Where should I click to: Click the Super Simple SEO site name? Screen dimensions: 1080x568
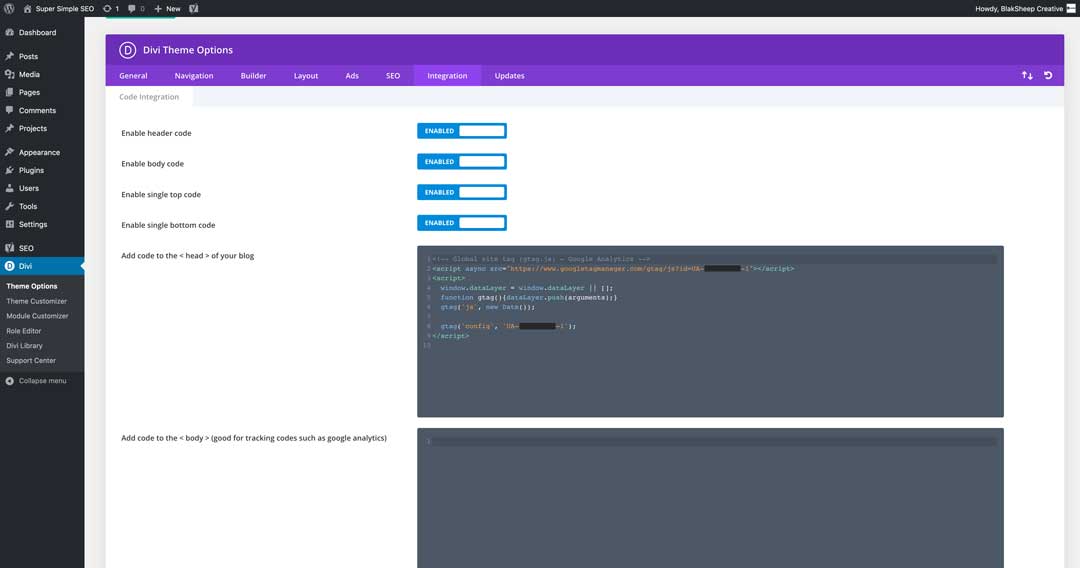(x=65, y=9)
